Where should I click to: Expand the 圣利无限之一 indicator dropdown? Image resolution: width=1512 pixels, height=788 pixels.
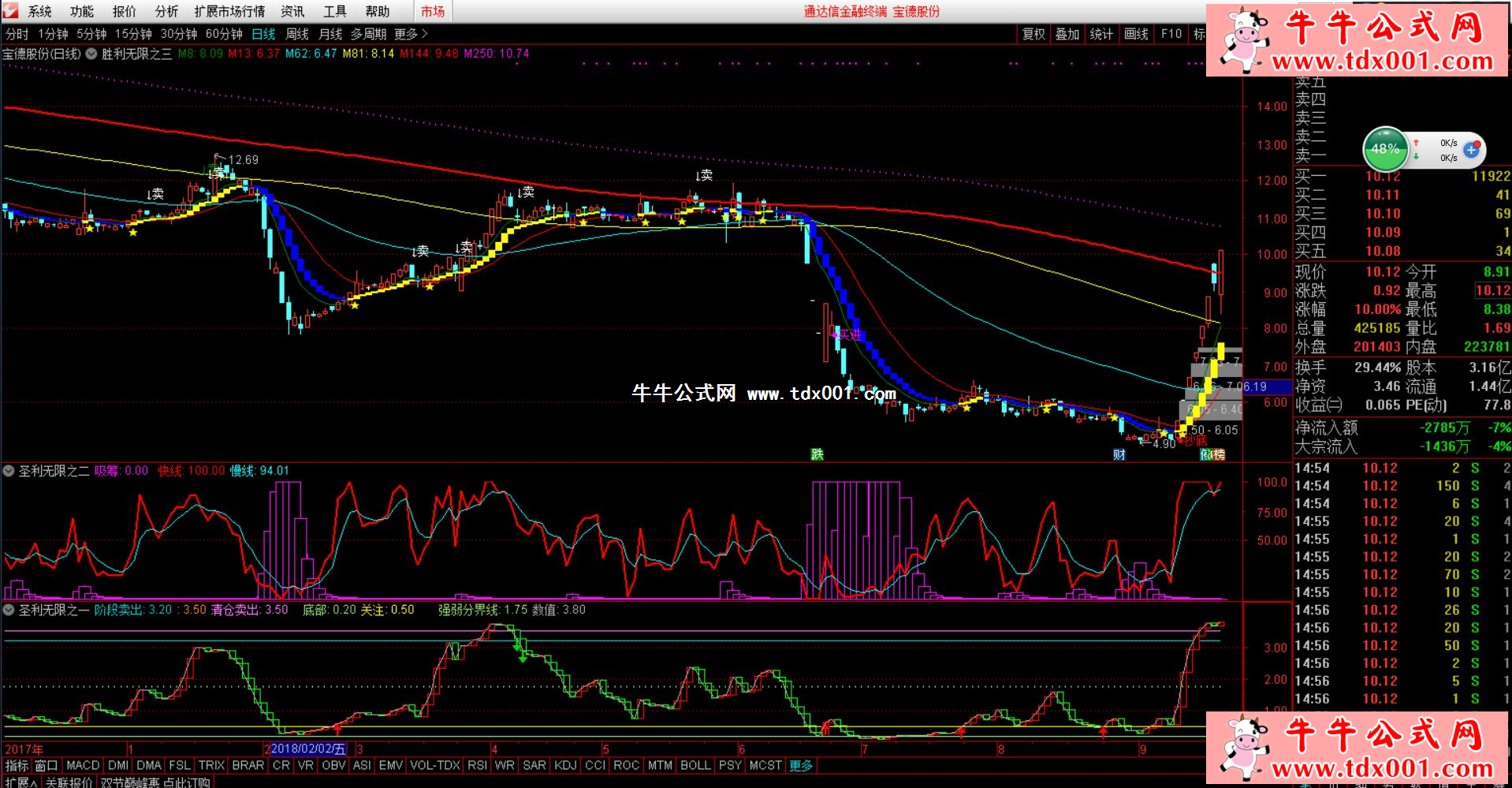(x=9, y=610)
